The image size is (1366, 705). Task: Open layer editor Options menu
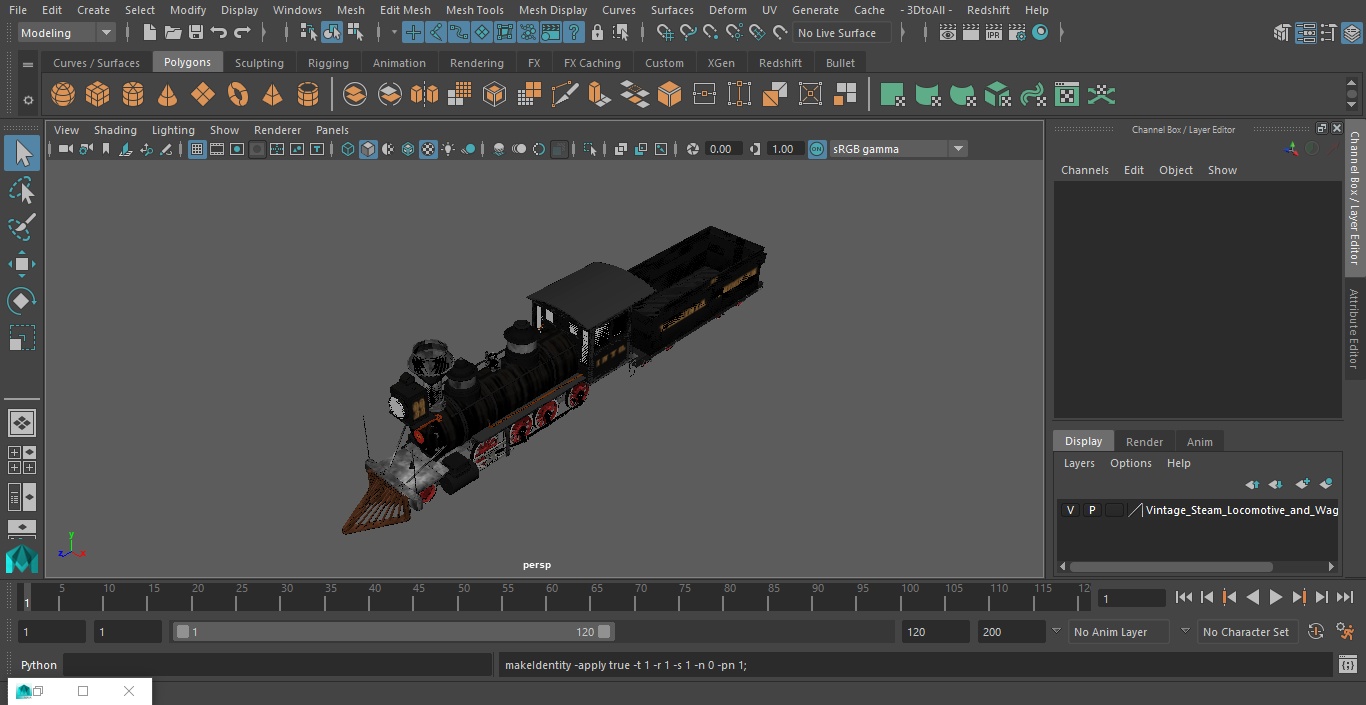pos(1131,463)
